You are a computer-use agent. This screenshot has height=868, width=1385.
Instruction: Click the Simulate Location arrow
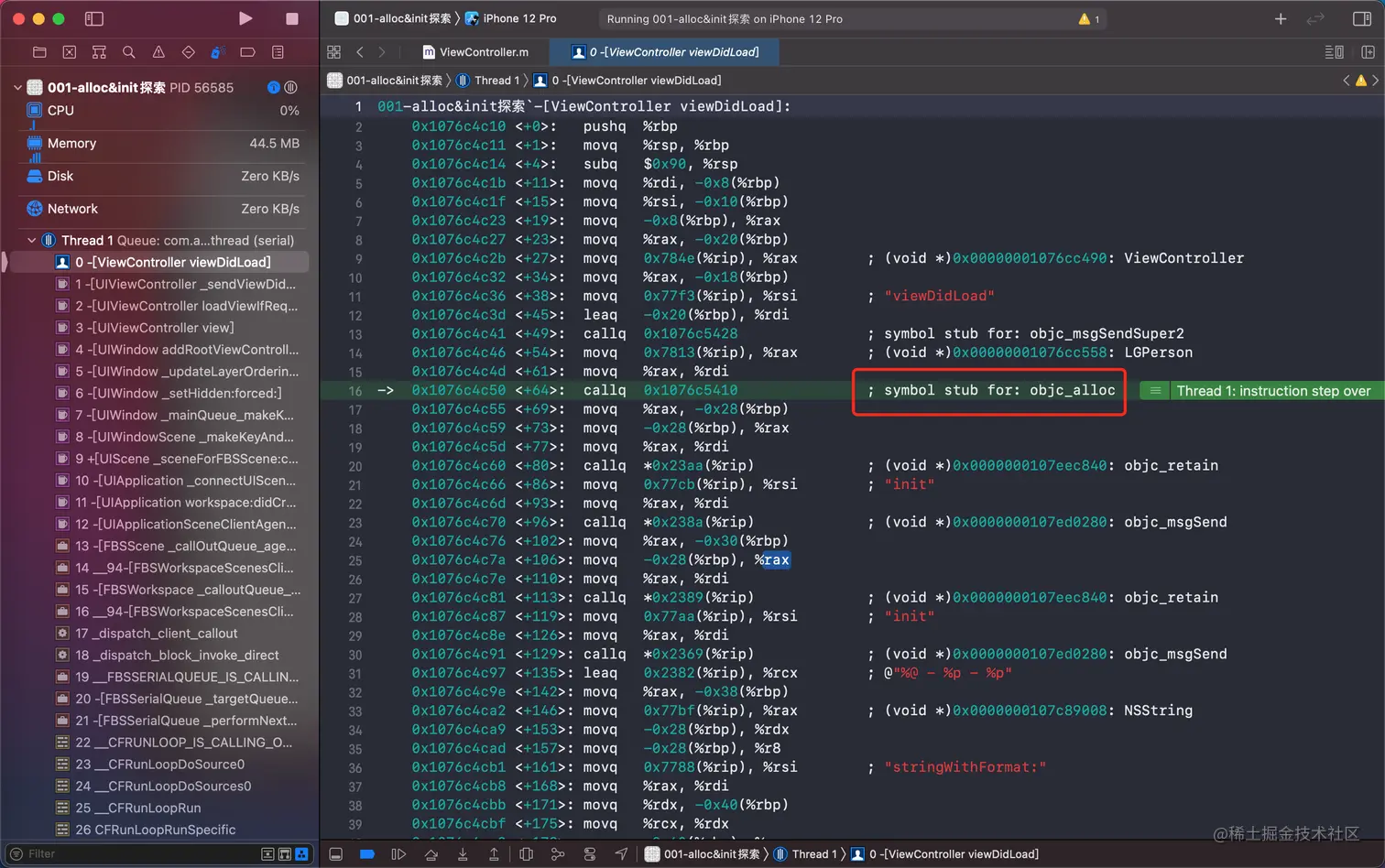tap(622, 854)
